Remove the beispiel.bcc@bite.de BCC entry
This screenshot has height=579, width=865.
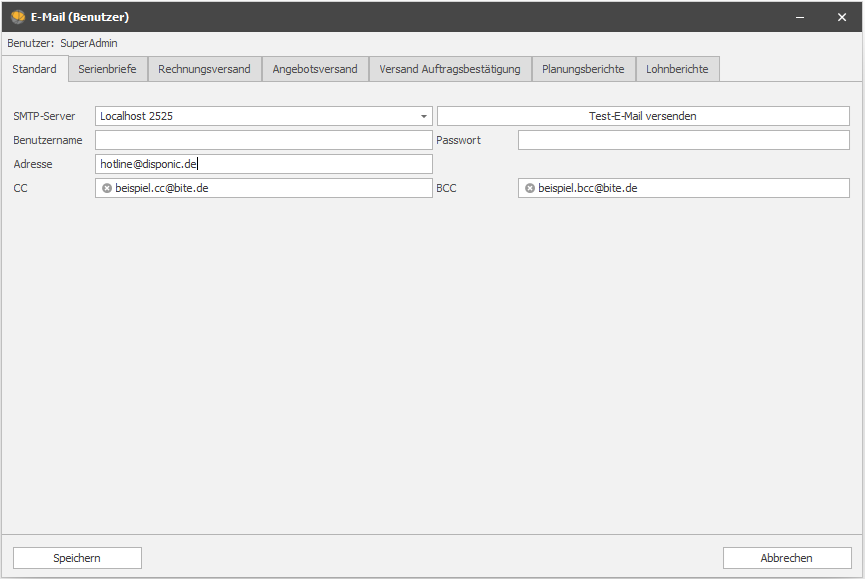(530, 188)
